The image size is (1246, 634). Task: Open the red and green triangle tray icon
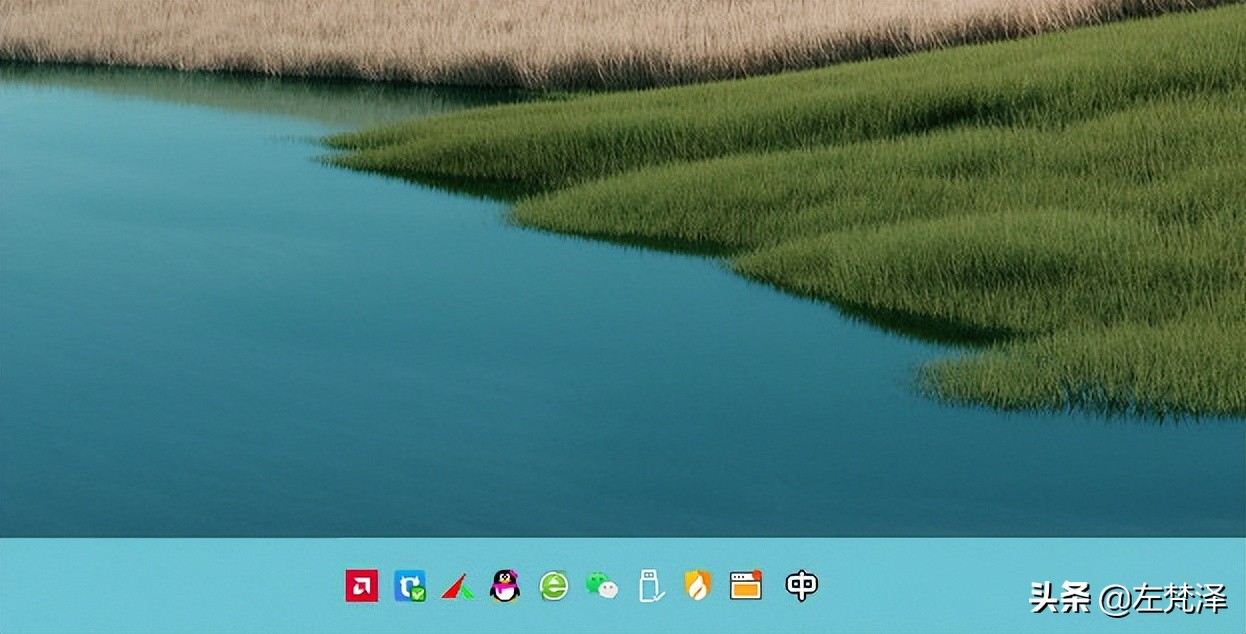pos(457,586)
